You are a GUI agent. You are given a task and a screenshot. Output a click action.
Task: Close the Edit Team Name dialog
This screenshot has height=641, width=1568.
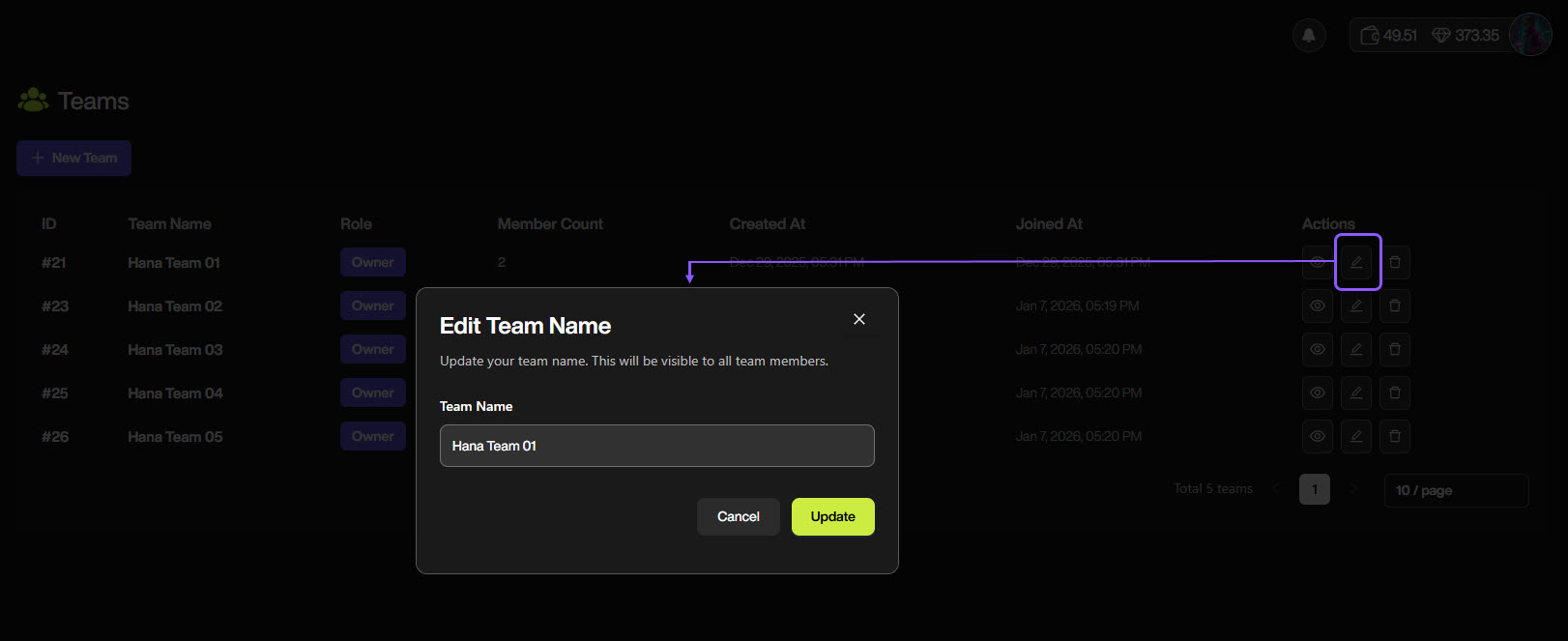tap(859, 319)
